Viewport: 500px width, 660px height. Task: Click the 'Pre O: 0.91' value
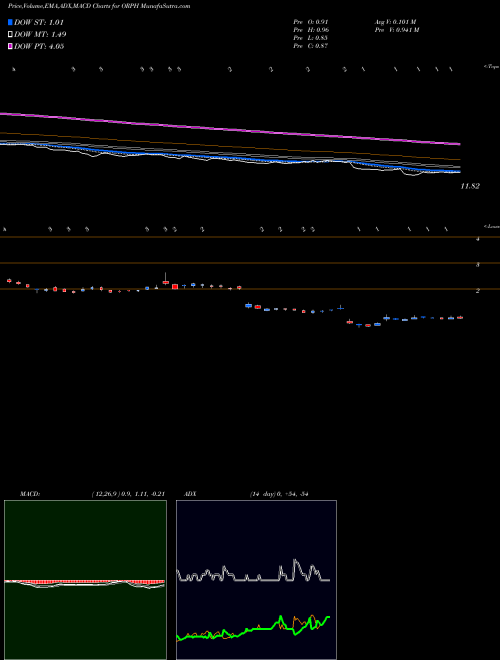click(x=311, y=22)
